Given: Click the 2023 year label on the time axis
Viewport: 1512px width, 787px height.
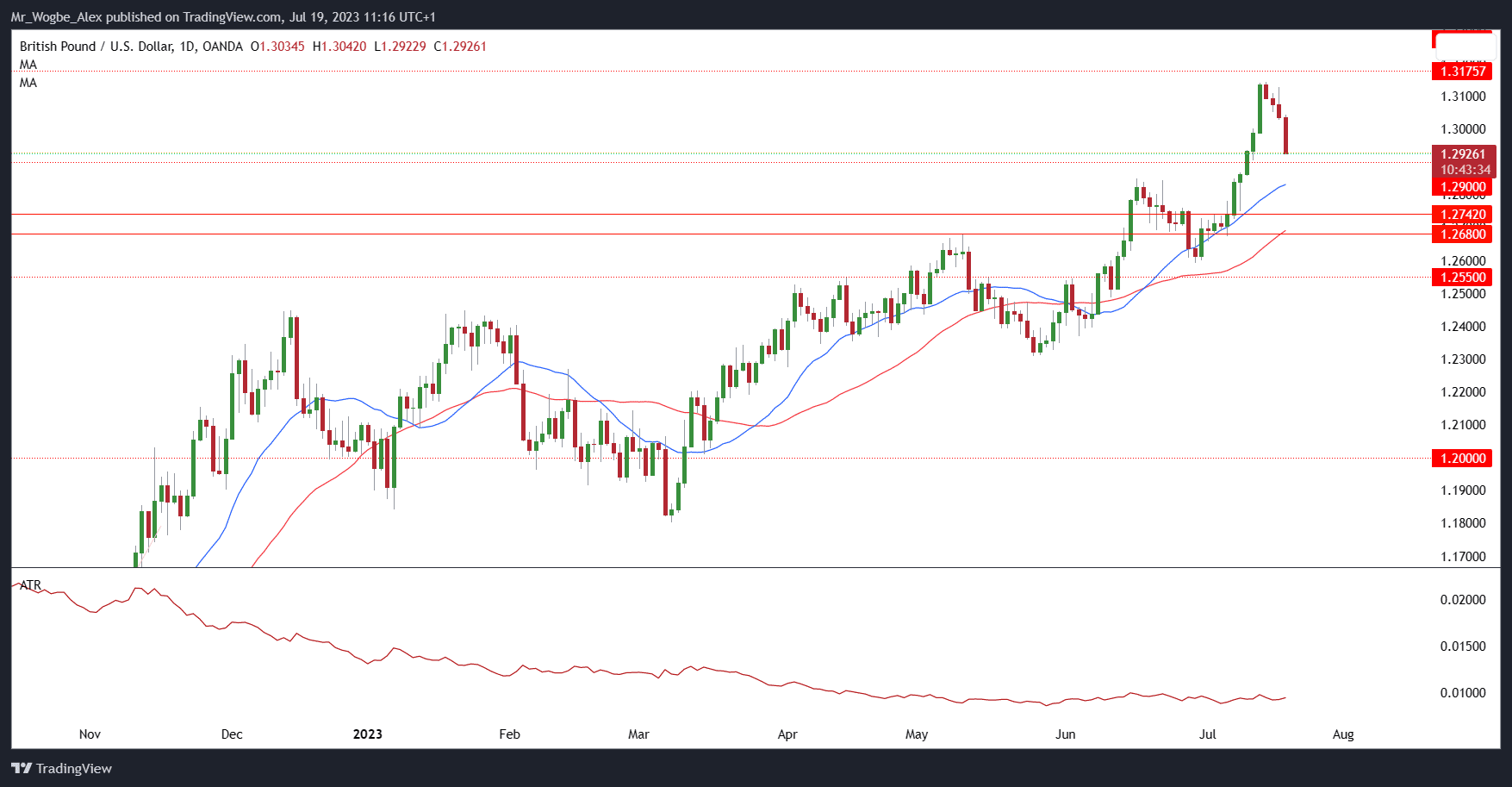Looking at the screenshot, I should [368, 734].
